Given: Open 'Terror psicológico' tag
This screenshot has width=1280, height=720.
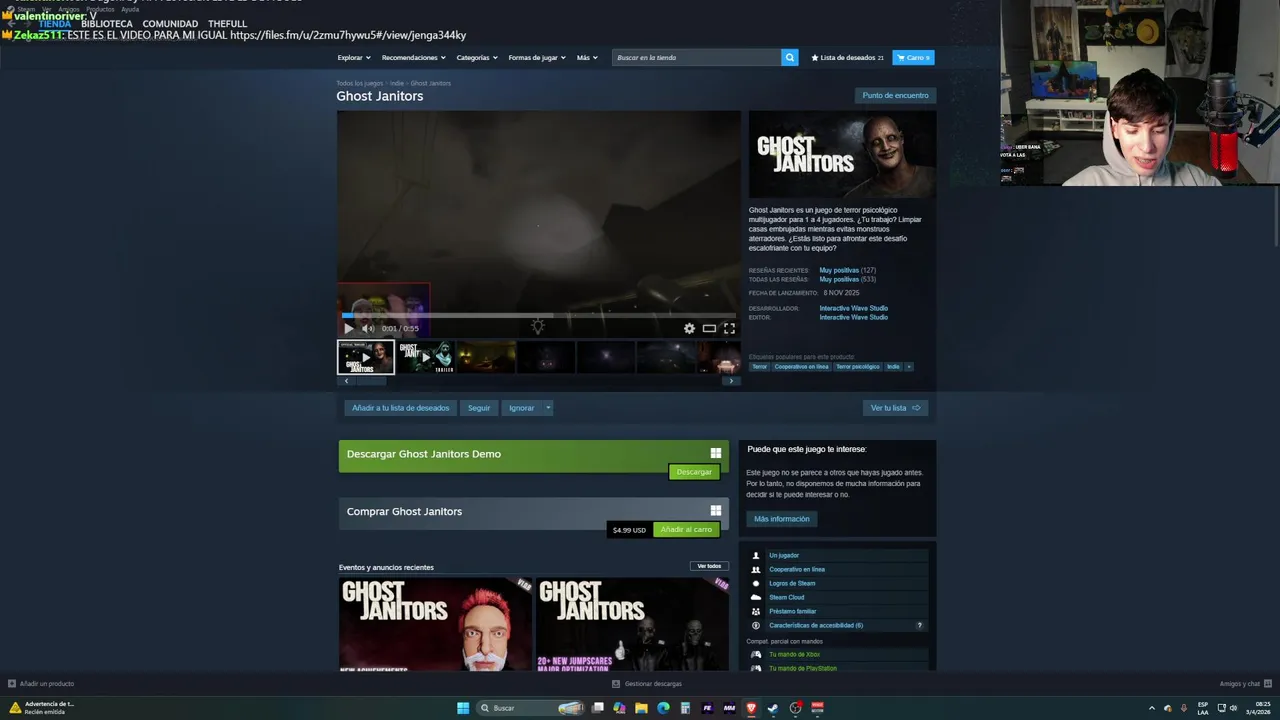Looking at the screenshot, I should coord(858,367).
